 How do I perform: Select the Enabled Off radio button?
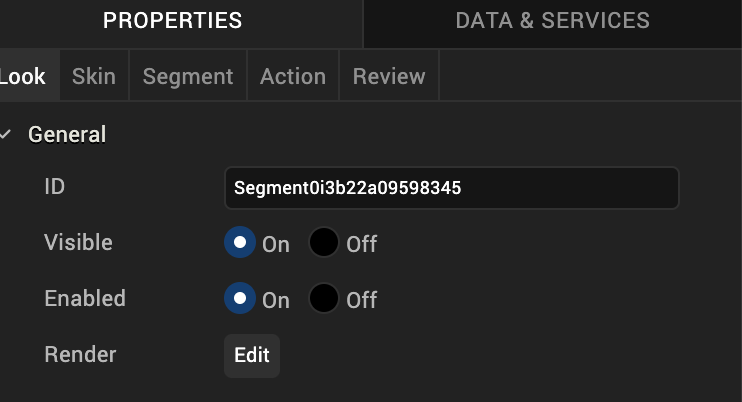click(324, 299)
